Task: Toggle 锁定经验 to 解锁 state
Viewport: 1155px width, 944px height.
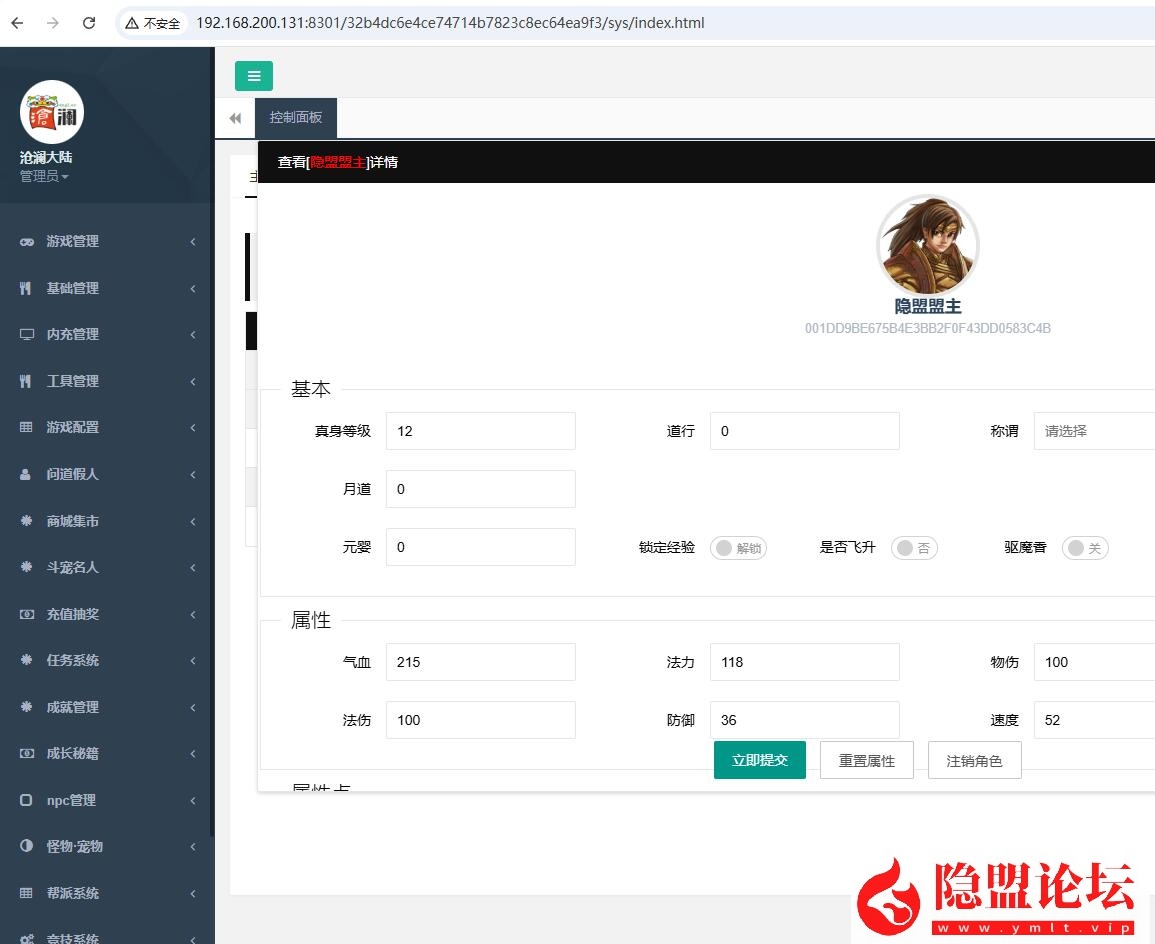Action: tap(738, 547)
